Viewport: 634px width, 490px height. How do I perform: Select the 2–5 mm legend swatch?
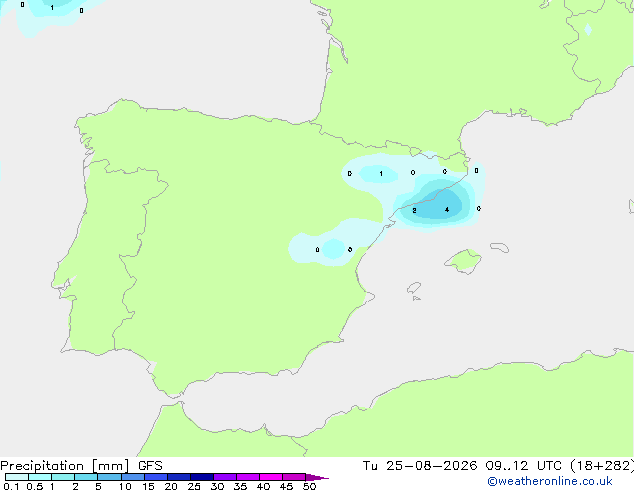pos(86,477)
